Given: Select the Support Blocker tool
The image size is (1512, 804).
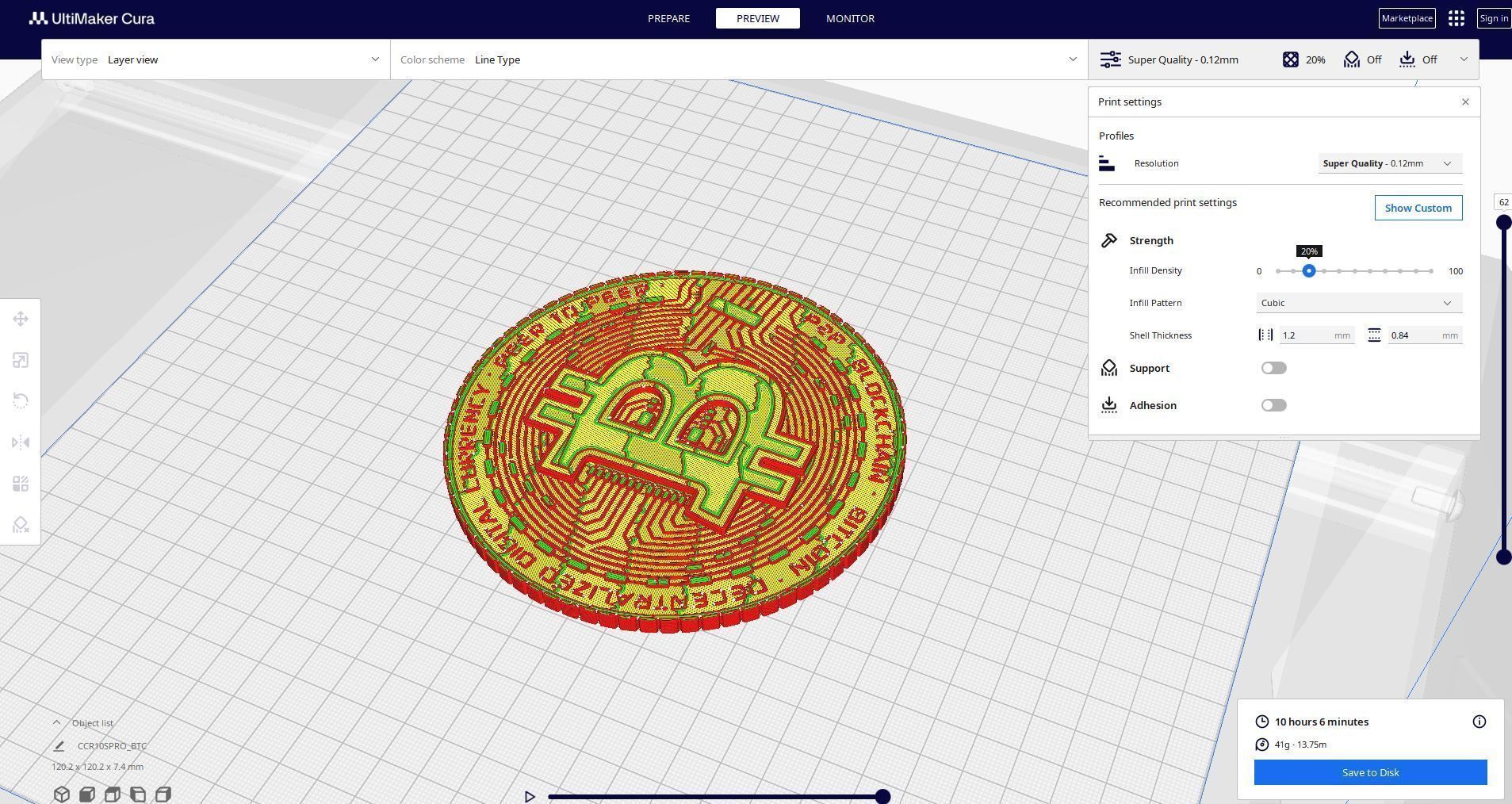Looking at the screenshot, I should 21,525.
